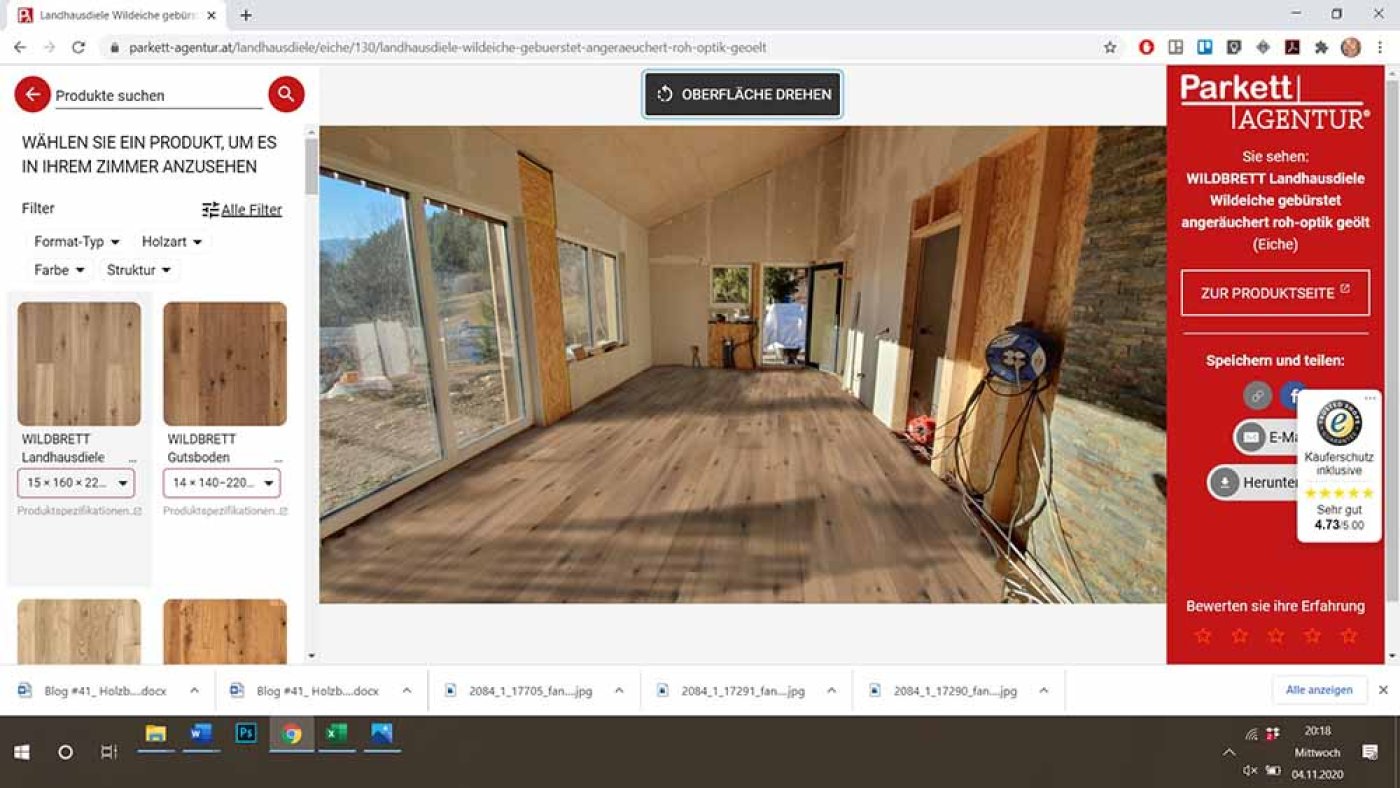Open Photoshop from the taskbar
Screen dimensions: 1400x788
[x=246, y=734]
